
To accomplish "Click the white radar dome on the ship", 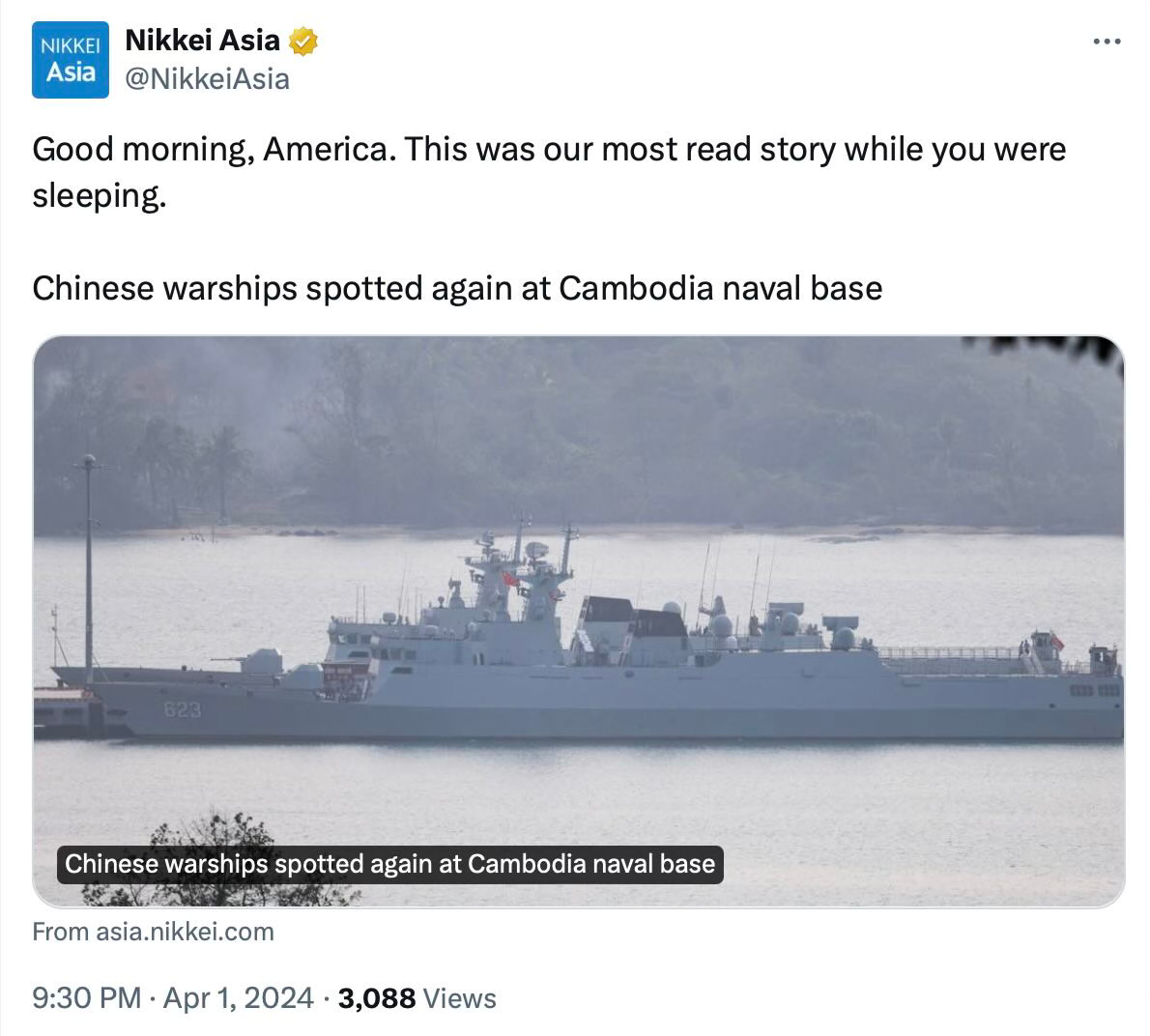I will [722, 625].
